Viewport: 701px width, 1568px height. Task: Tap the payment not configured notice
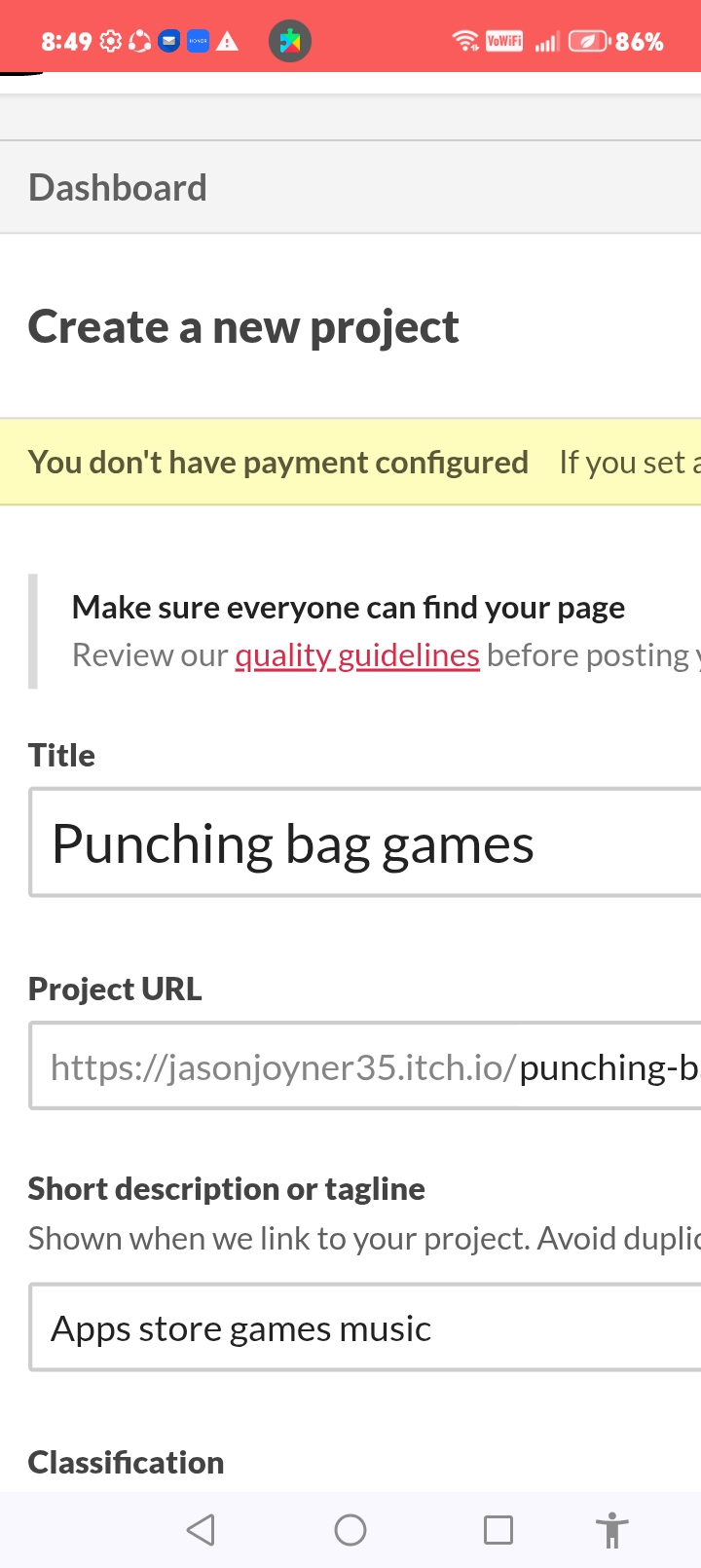pyautogui.click(x=278, y=463)
